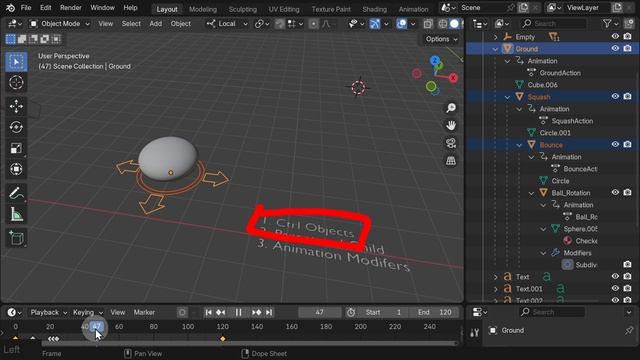This screenshot has width=640, height=360.
Task: Jump to the last frame
Action: click(269, 312)
